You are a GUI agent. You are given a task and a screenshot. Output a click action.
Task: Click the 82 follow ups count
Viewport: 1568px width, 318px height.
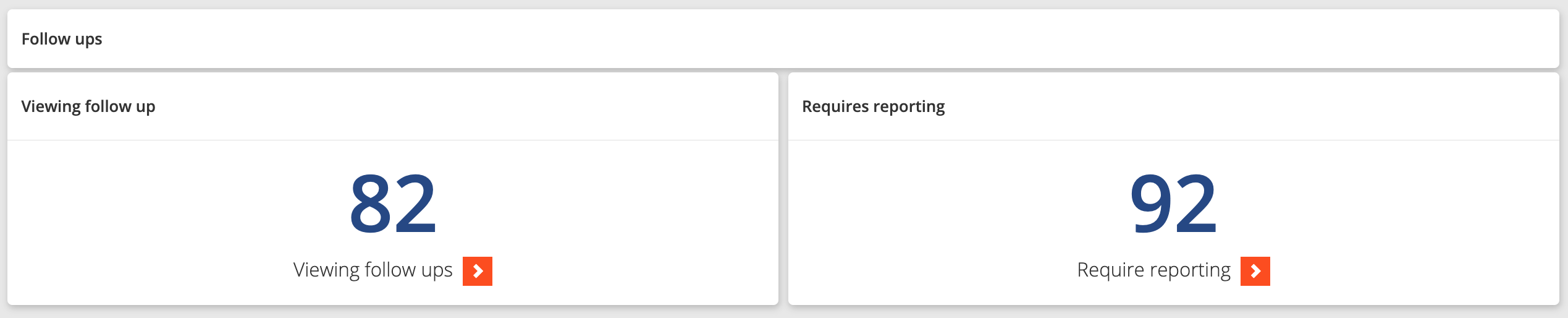[393, 204]
